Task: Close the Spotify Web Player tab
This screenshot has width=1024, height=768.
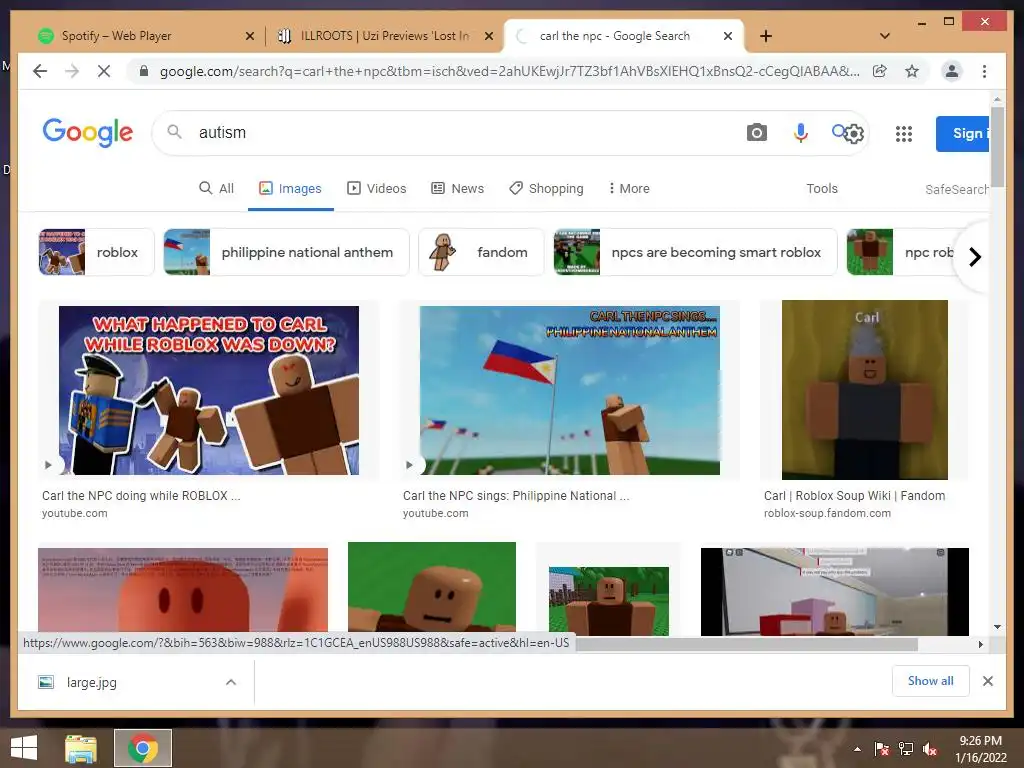Action: (249, 37)
